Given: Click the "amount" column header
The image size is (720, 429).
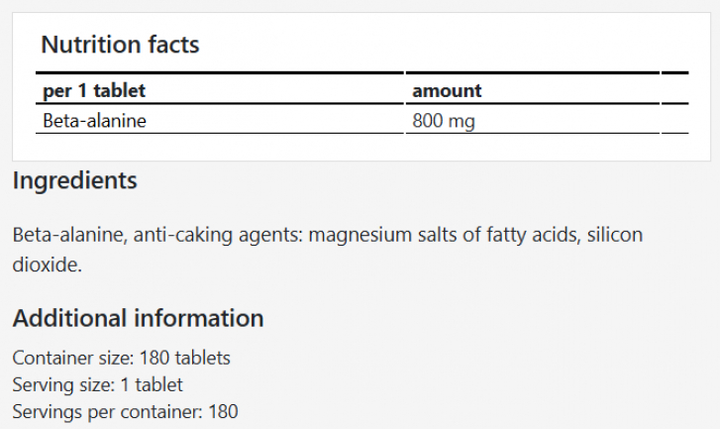Looking at the screenshot, I should [447, 91].
